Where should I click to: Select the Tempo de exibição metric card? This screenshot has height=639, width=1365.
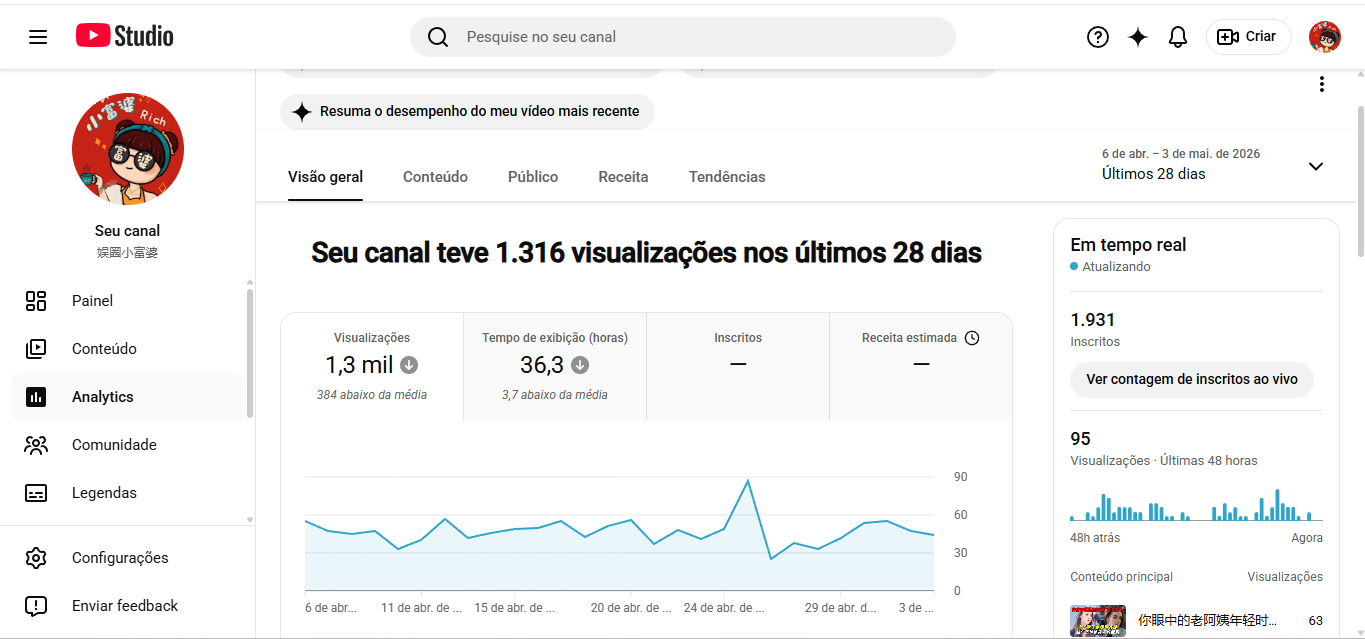pyautogui.click(x=555, y=367)
